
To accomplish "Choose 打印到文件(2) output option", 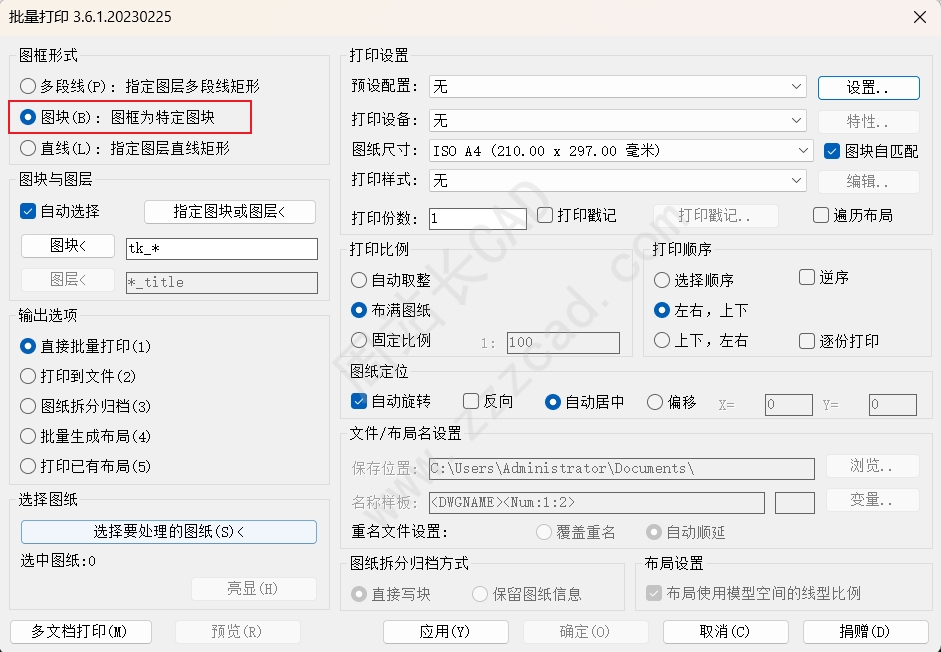I will (28, 376).
